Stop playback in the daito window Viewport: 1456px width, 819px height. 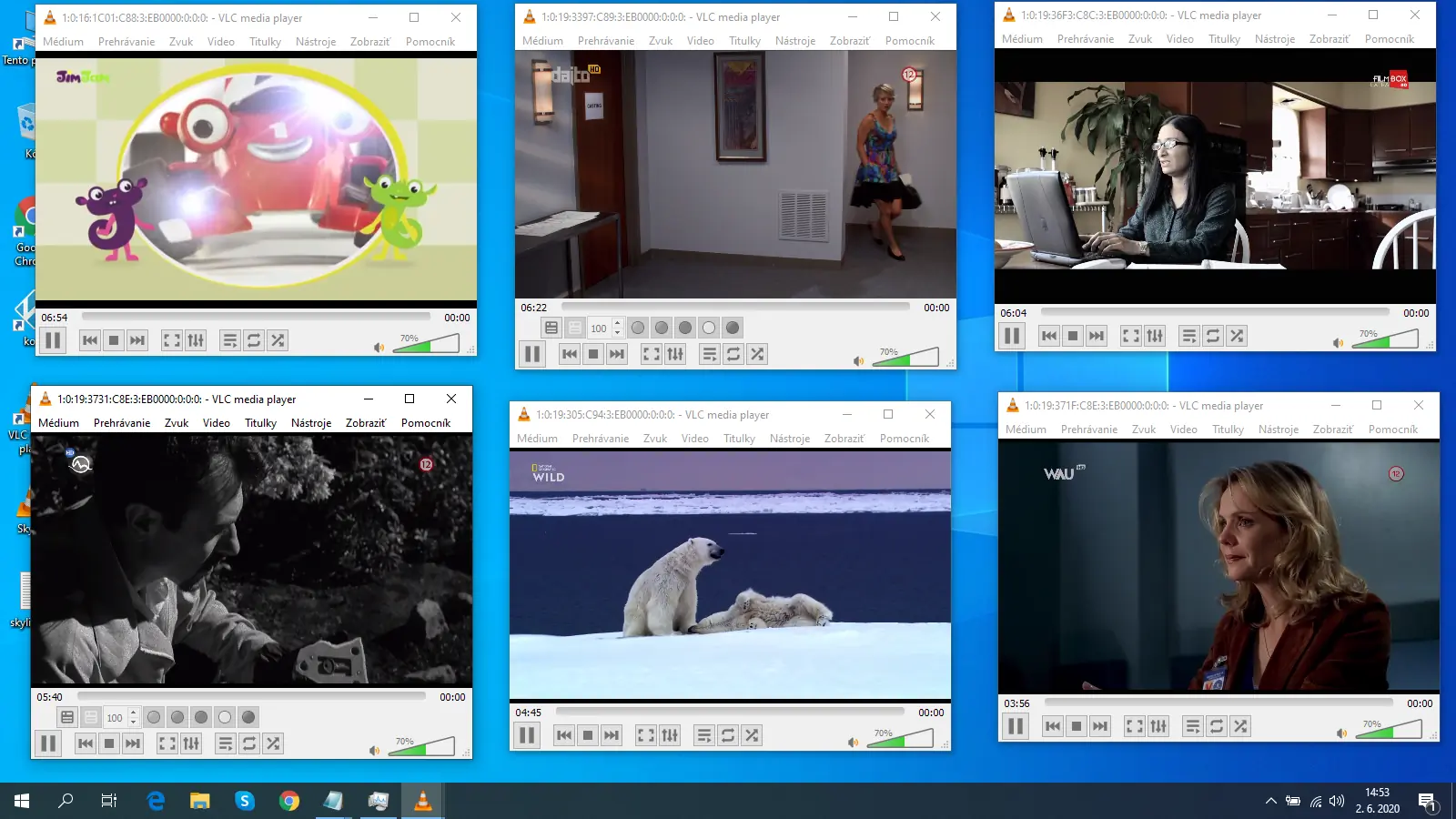click(593, 354)
